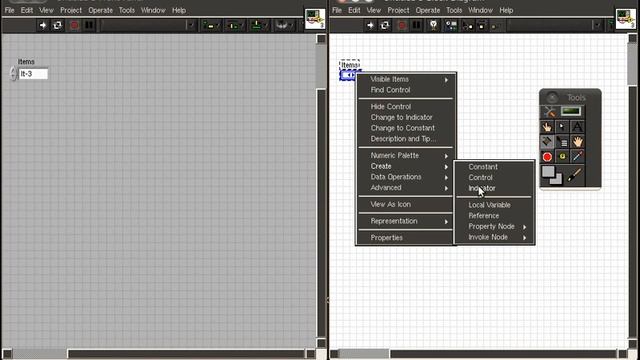Screen dimensions: 640x360
Task: Close the Tools palette
Action: point(552,98)
